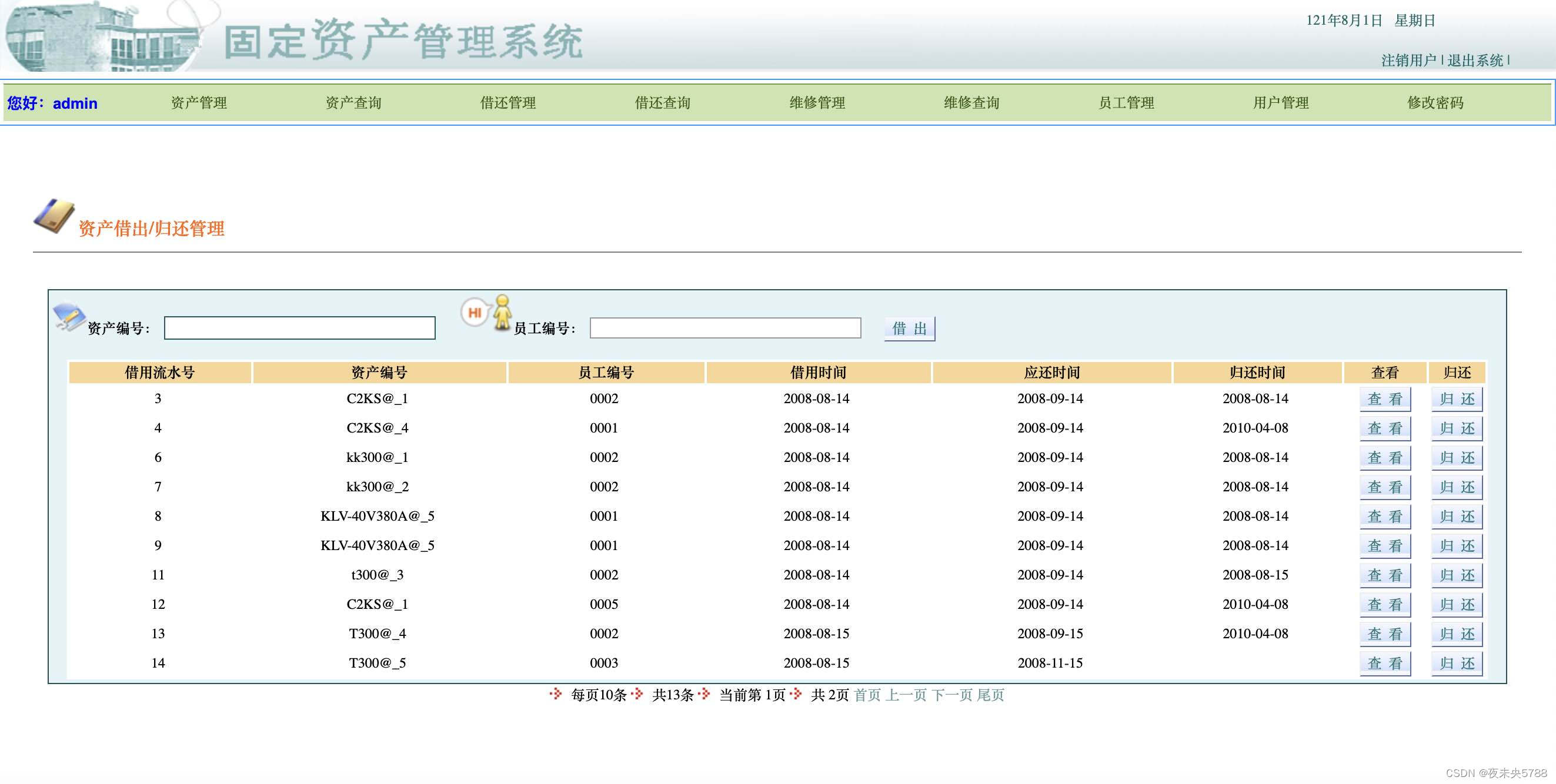Go to 维修管理 in the navigation bar
The height and width of the screenshot is (784, 1556).
(x=817, y=103)
